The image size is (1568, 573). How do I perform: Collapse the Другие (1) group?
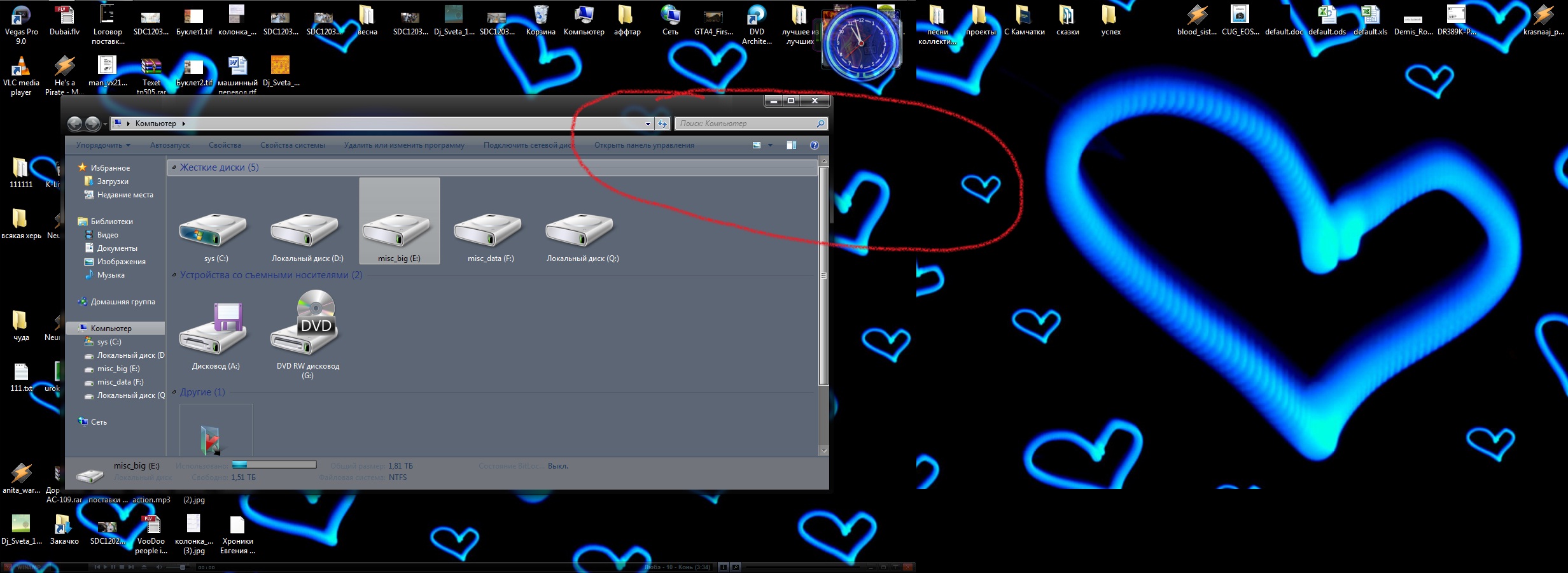coord(174,392)
